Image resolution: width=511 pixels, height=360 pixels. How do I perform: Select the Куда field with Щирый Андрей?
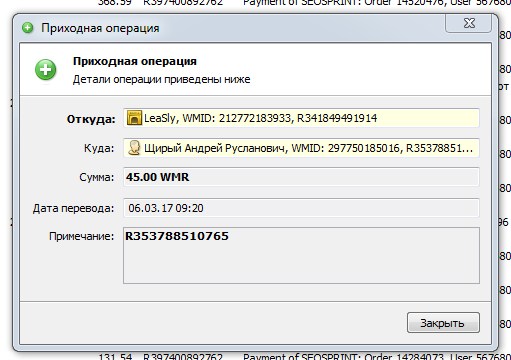coord(301,148)
